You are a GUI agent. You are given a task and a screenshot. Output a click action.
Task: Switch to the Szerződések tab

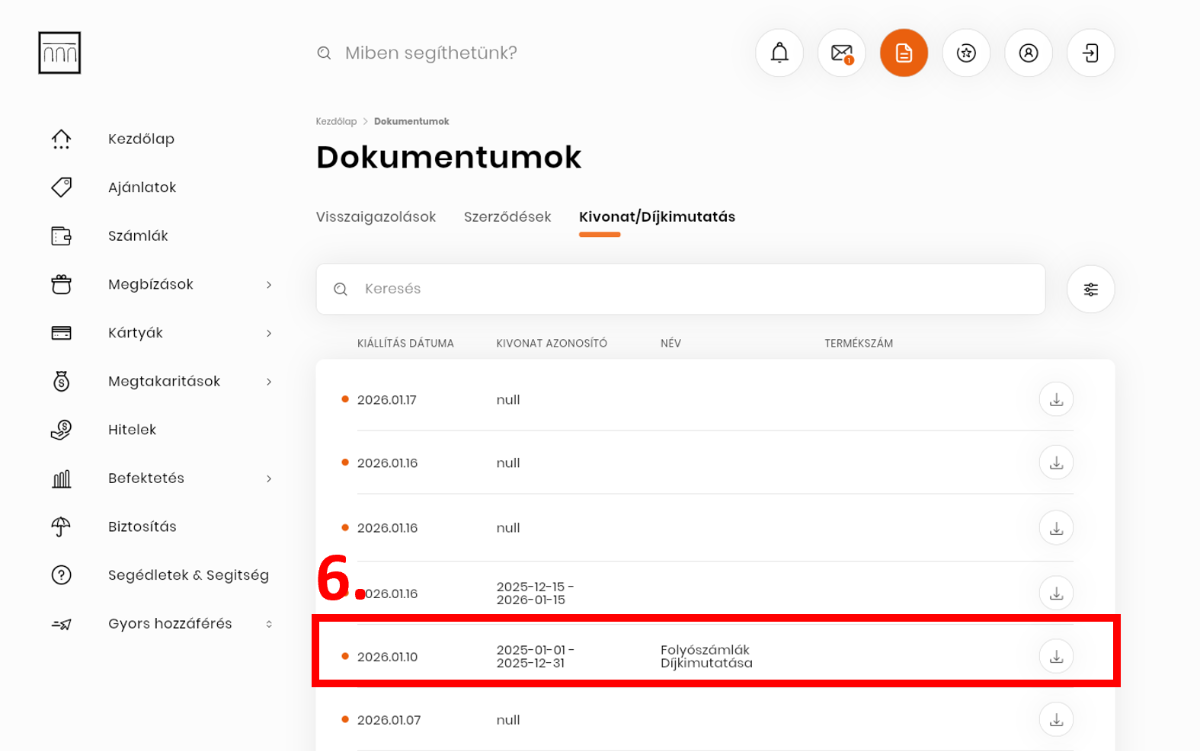point(508,217)
